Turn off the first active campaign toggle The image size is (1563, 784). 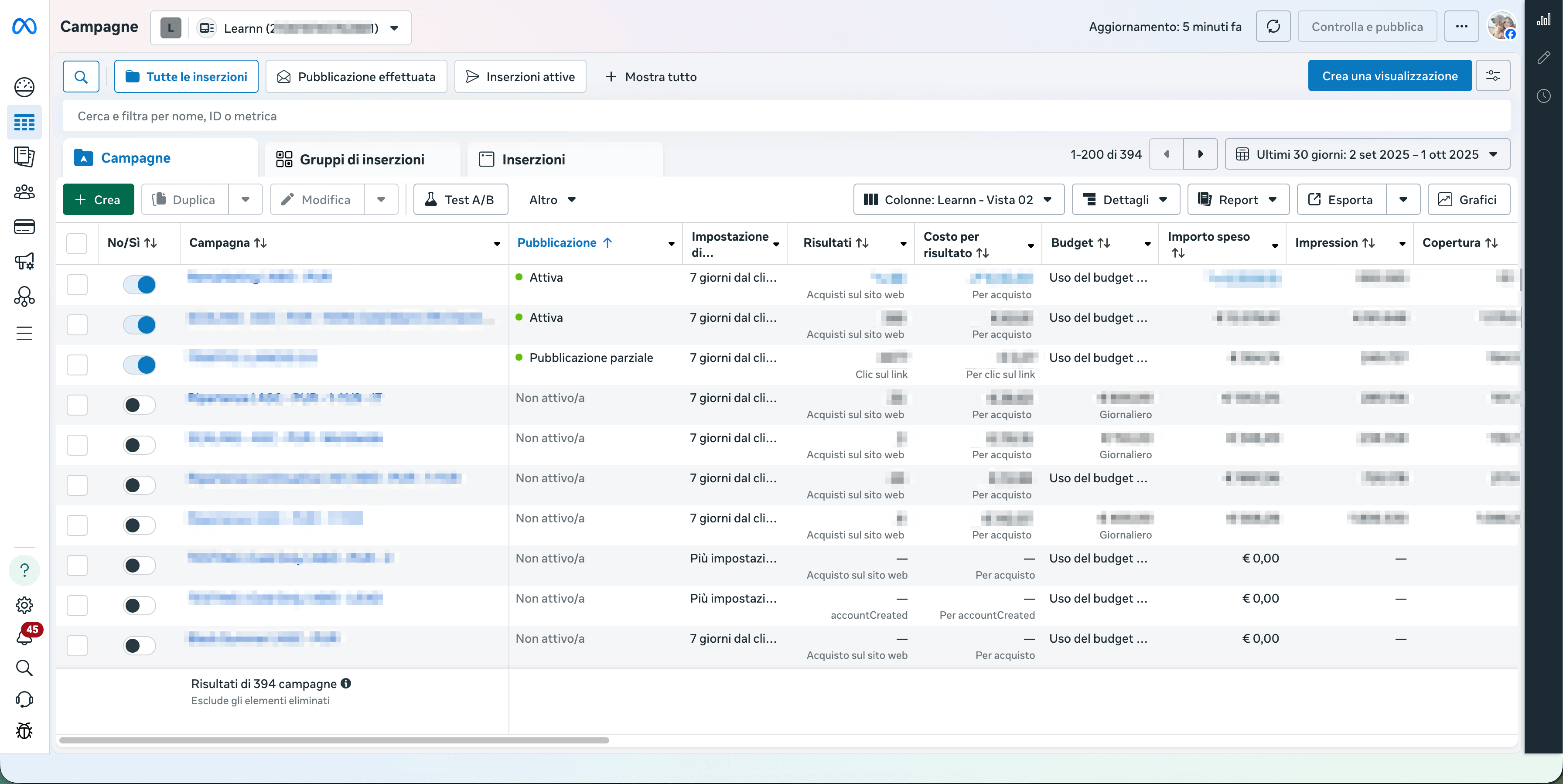[x=140, y=285]
